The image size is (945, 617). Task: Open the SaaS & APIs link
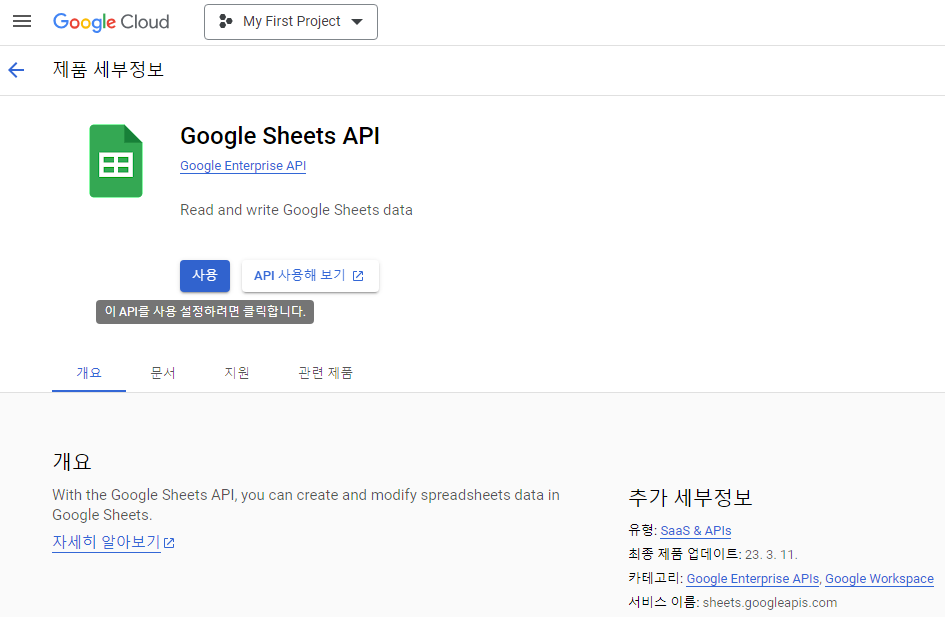pyautogui.click(x=695, y=530)
